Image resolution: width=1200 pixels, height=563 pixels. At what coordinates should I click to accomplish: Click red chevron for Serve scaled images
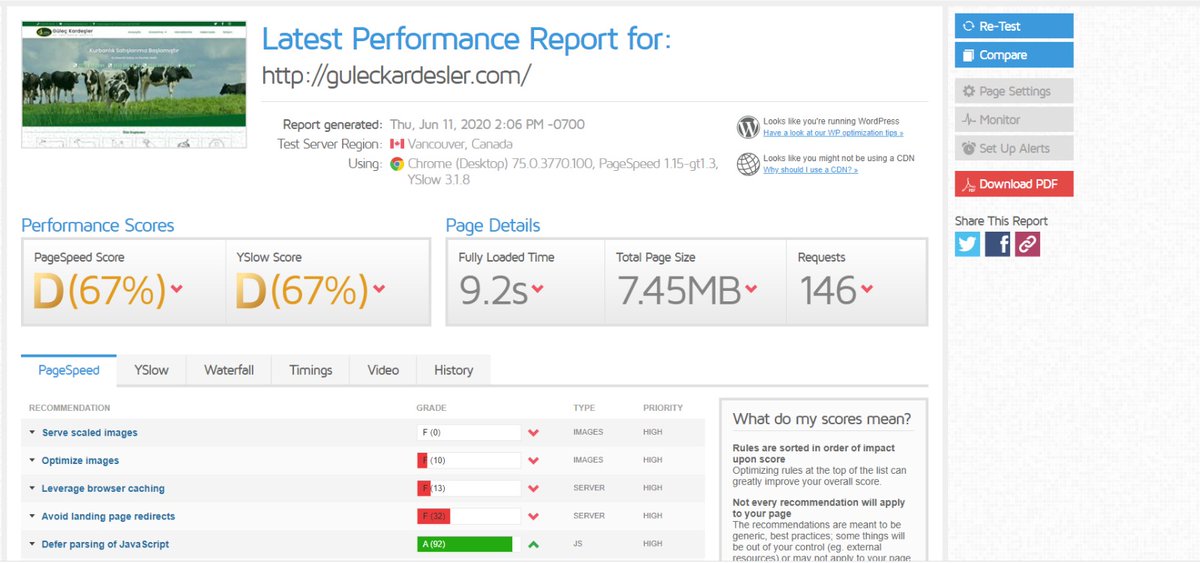pos(533,433)
